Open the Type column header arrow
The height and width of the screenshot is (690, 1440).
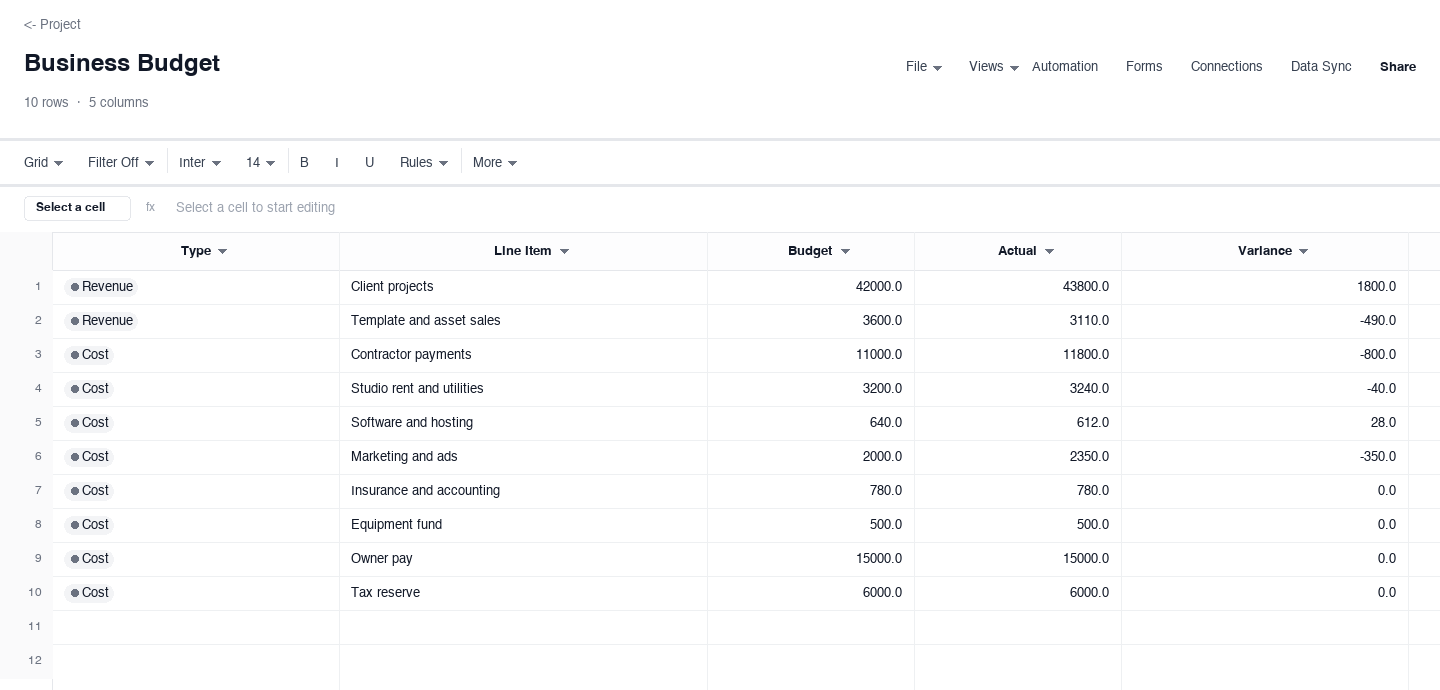[223, 252]
